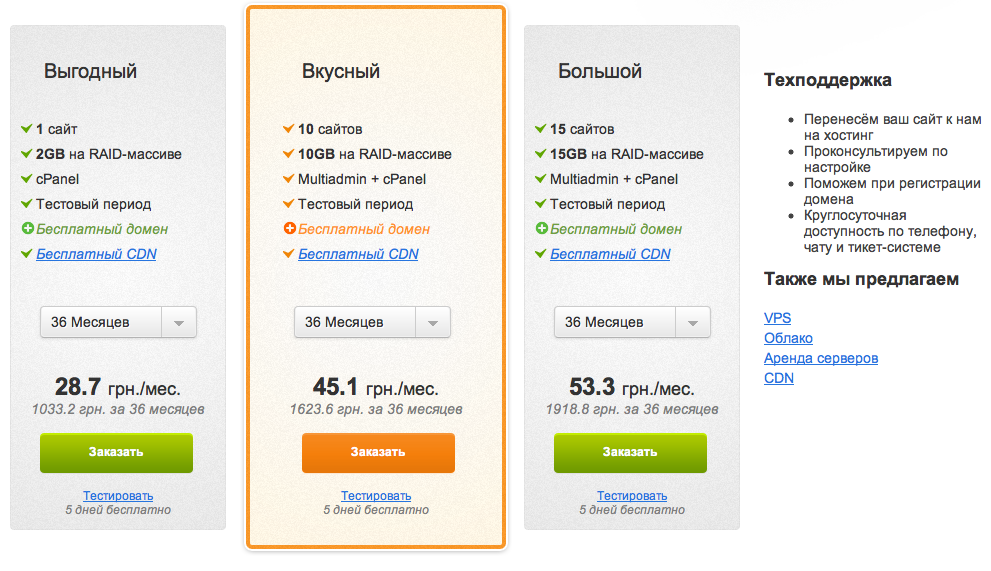Open the 'Бесплатный CDN' link in Выгодный plan
This screenshot has width=991, height=571.
click(96, 254)
